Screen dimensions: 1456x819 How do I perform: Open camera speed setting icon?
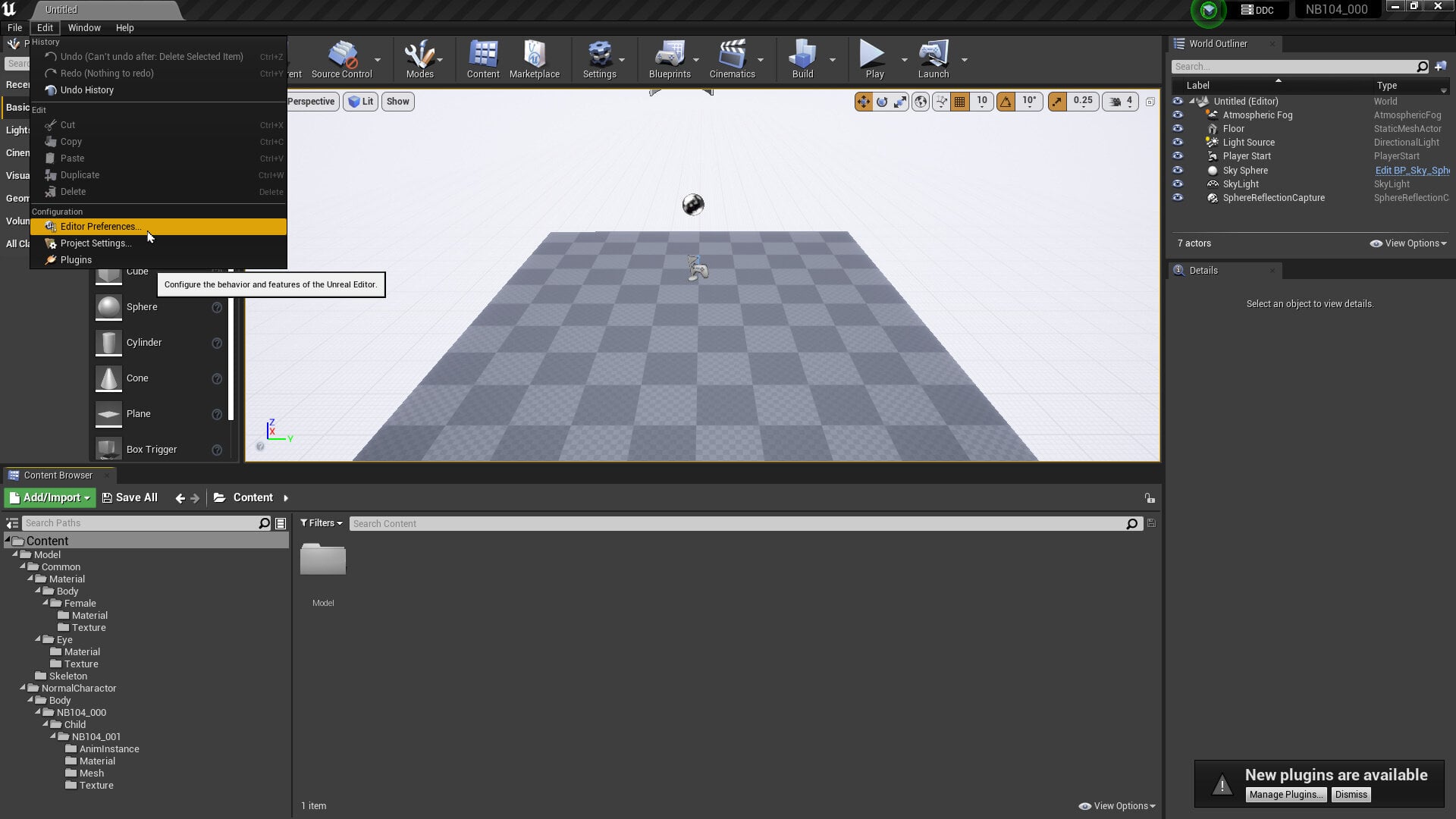tap(1122, 102)
